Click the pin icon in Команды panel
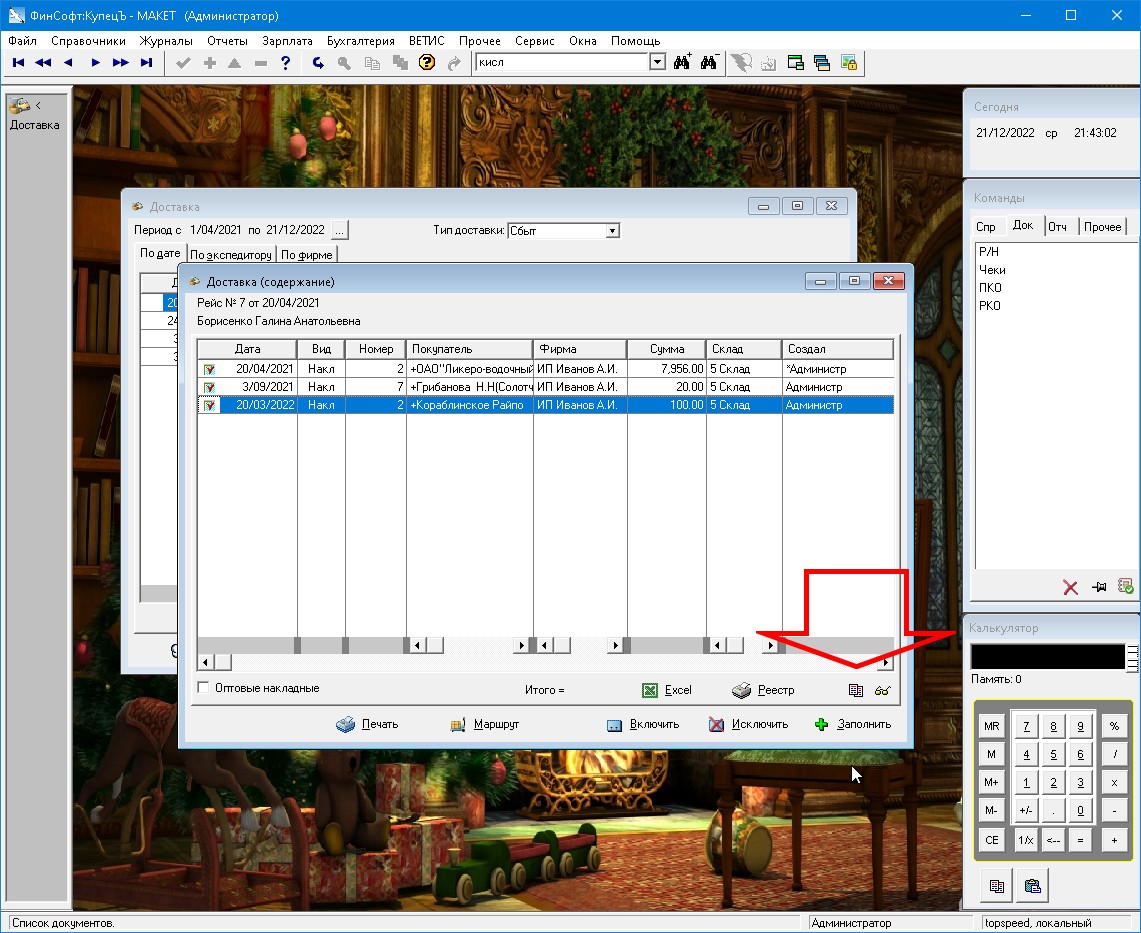The height and width of the screenshot is (933, 1141). tap(1099, 588)
